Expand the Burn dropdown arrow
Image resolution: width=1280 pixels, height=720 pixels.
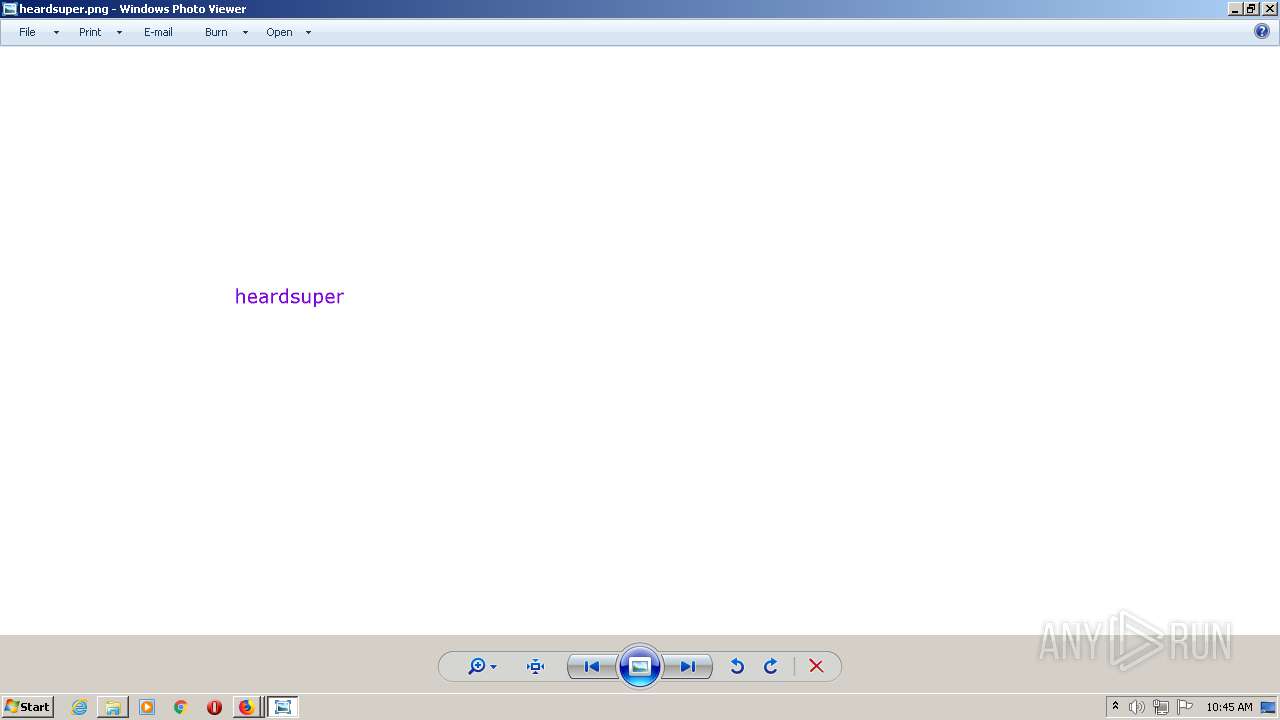tap(245, 33)
